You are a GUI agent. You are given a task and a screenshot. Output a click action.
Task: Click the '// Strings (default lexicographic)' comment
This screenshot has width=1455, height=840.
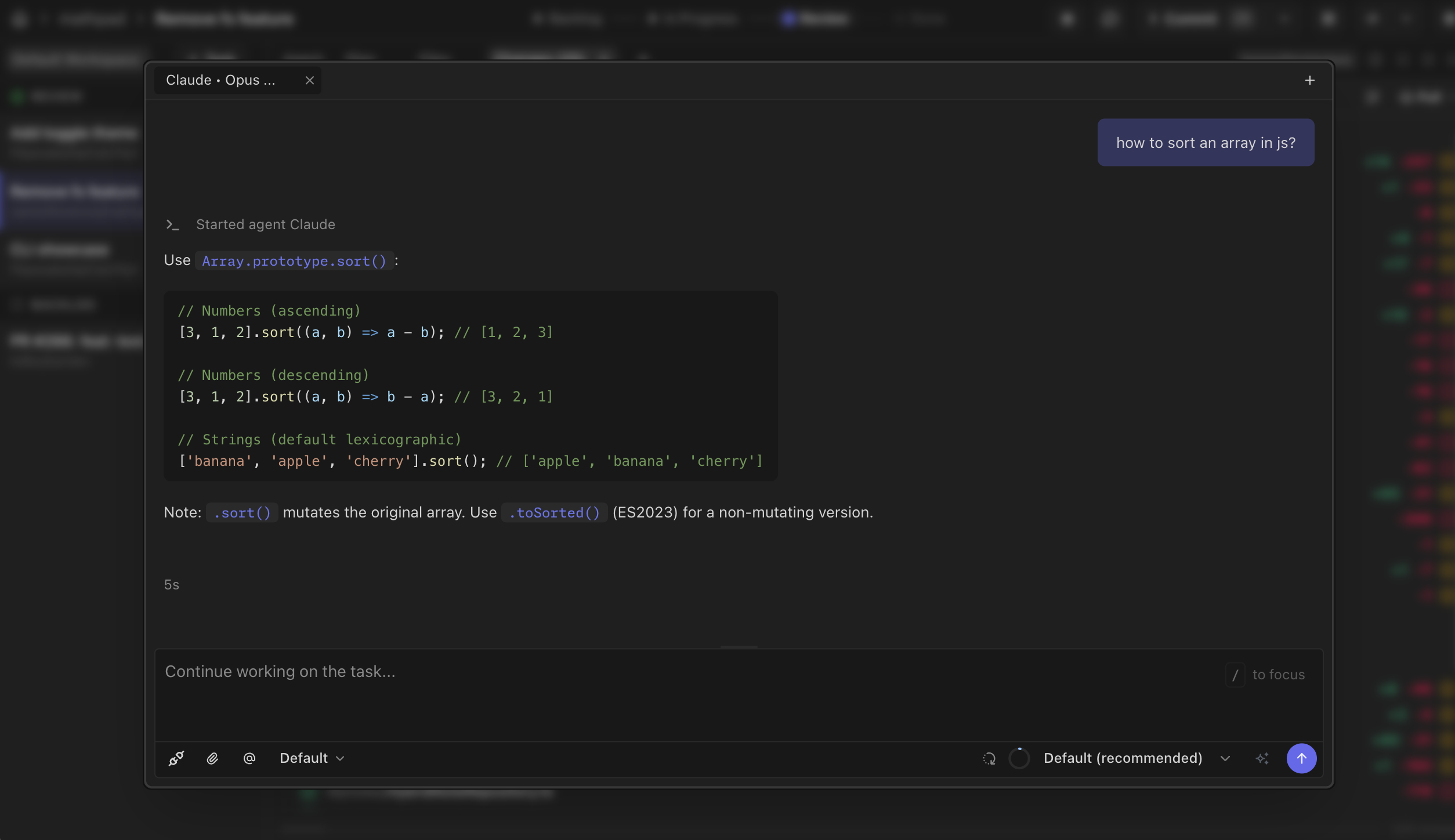pos(320,440)
